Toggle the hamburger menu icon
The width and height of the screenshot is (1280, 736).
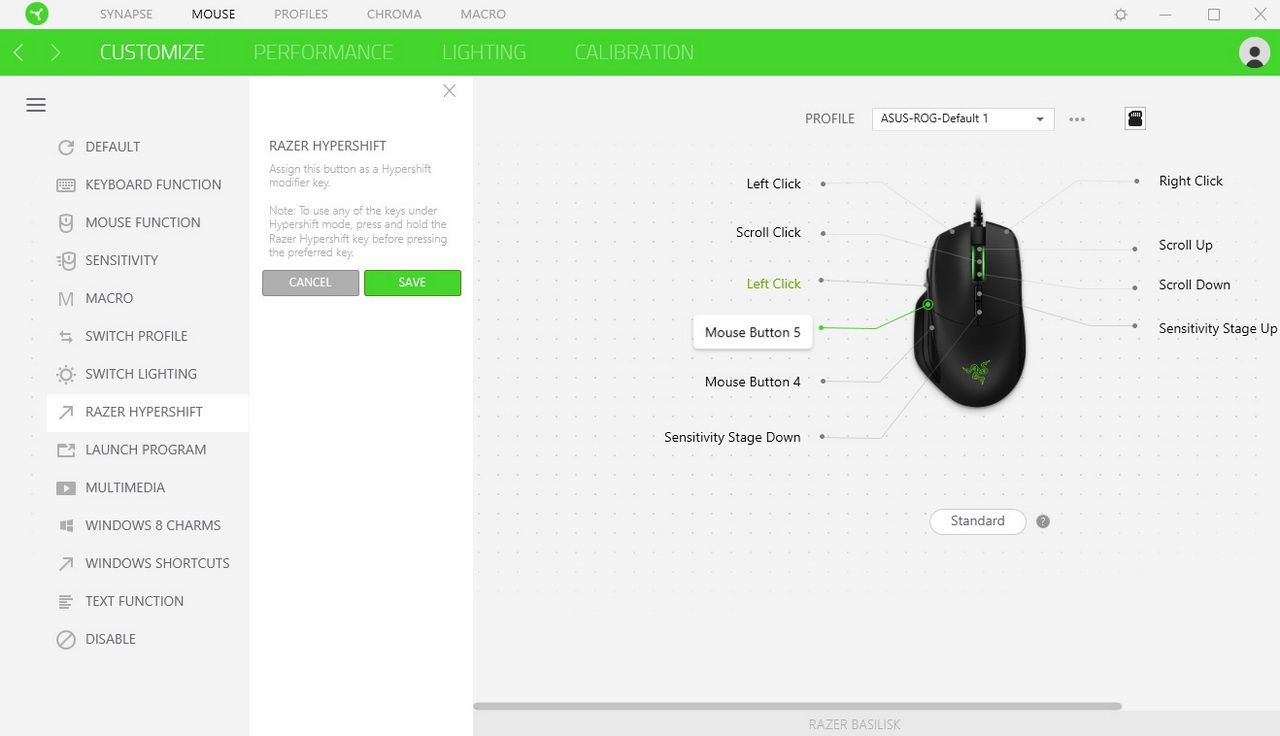pos(36,105)
